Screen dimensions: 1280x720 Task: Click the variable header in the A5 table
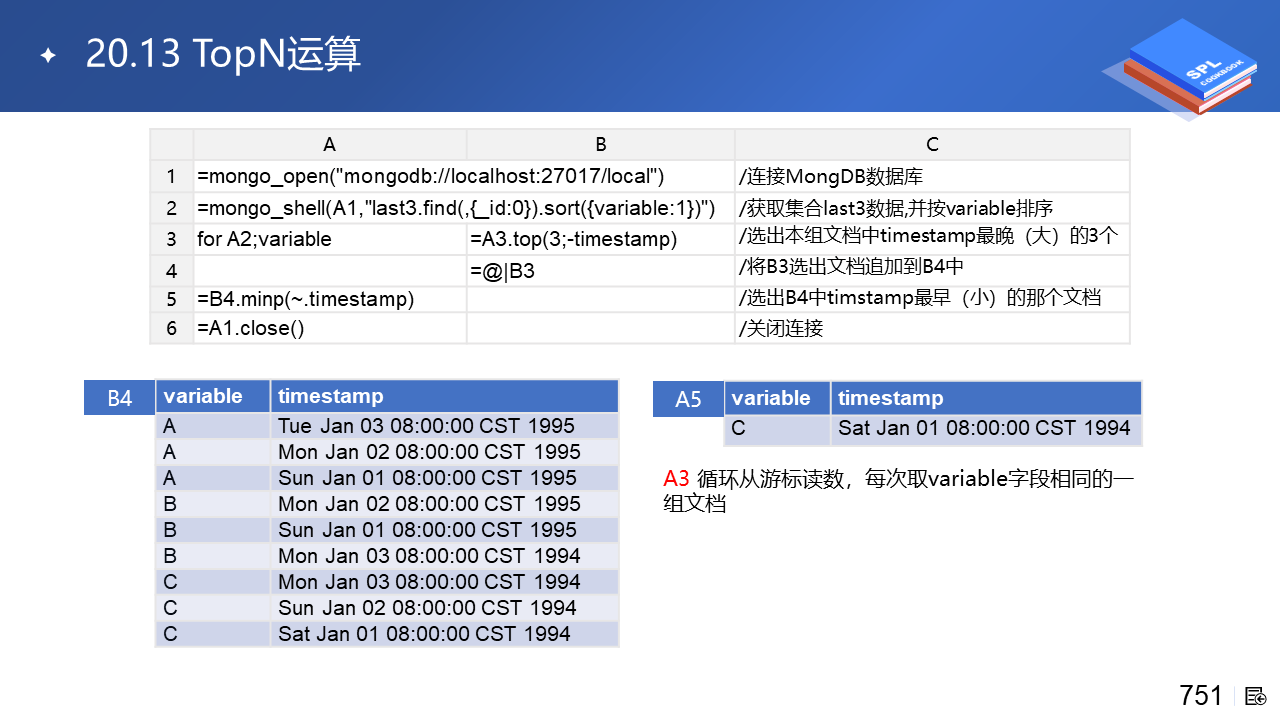click(777, 398)
